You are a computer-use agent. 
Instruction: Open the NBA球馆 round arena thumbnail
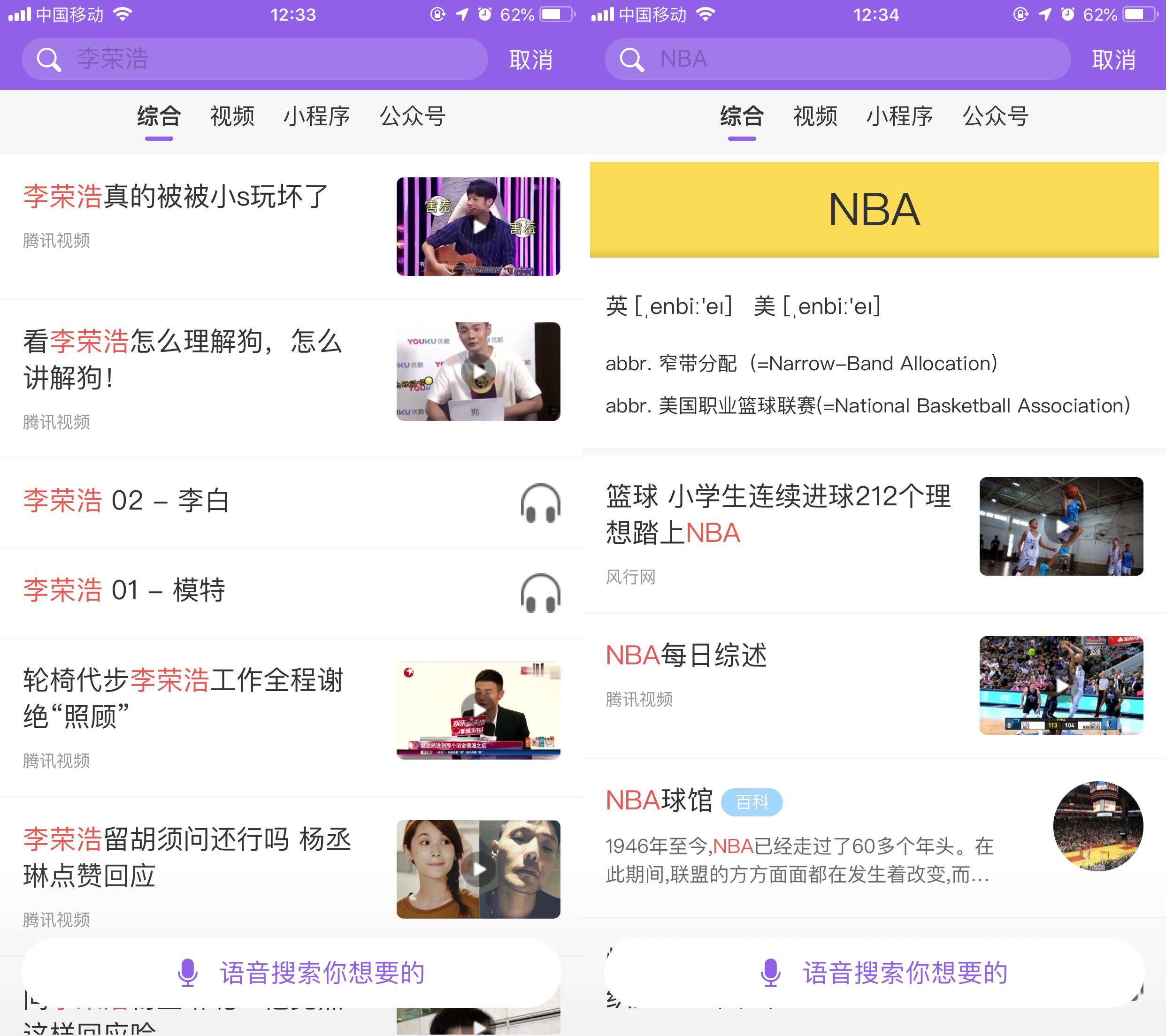pos(1098,826)
